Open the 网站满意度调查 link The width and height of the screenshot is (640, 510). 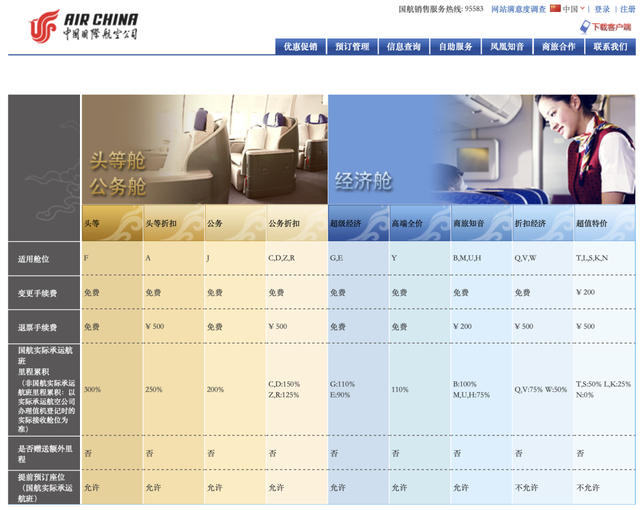click(x=518, y=9)
